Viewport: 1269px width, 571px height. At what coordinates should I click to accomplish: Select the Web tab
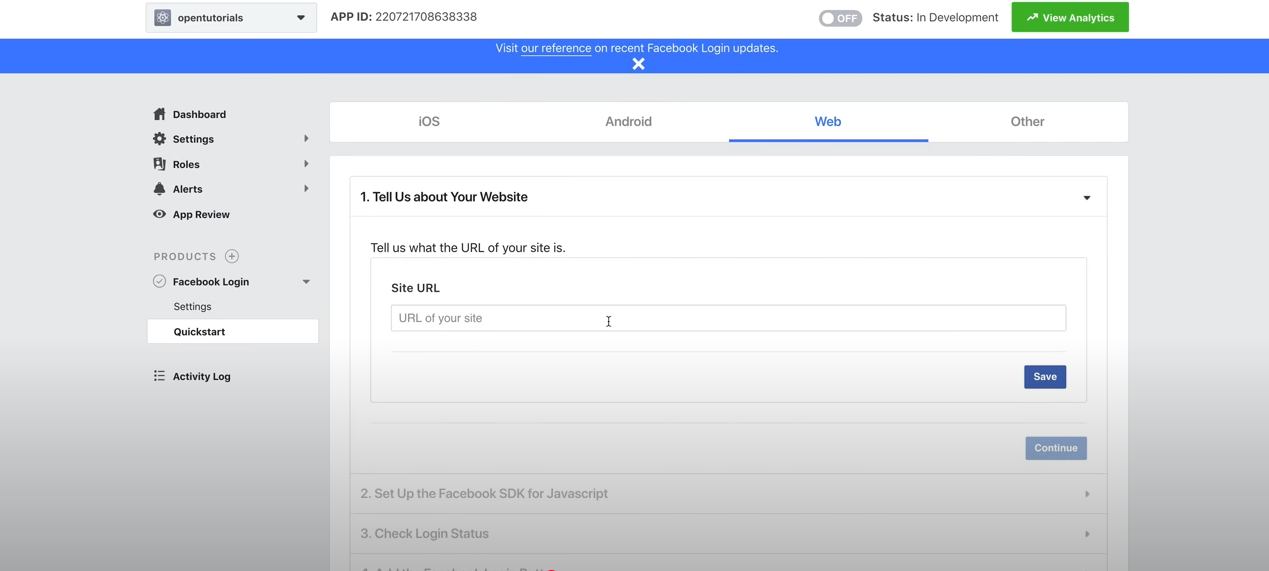click(x=828, y=121)
